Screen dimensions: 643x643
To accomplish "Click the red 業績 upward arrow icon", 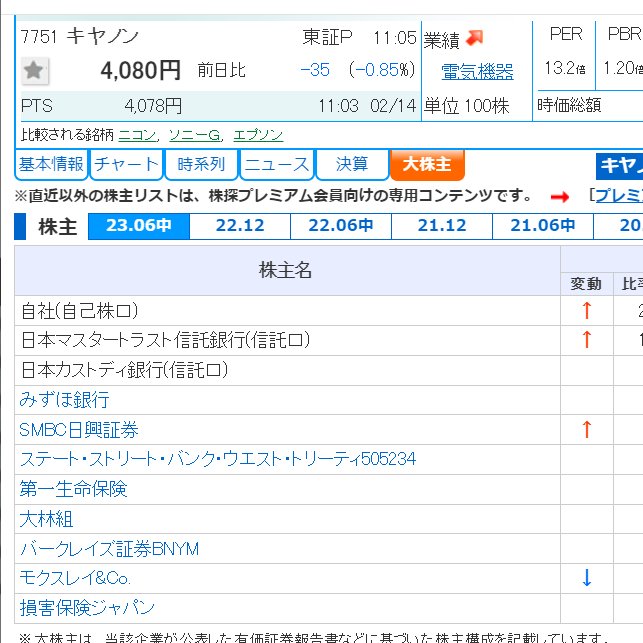I will 474,38.
